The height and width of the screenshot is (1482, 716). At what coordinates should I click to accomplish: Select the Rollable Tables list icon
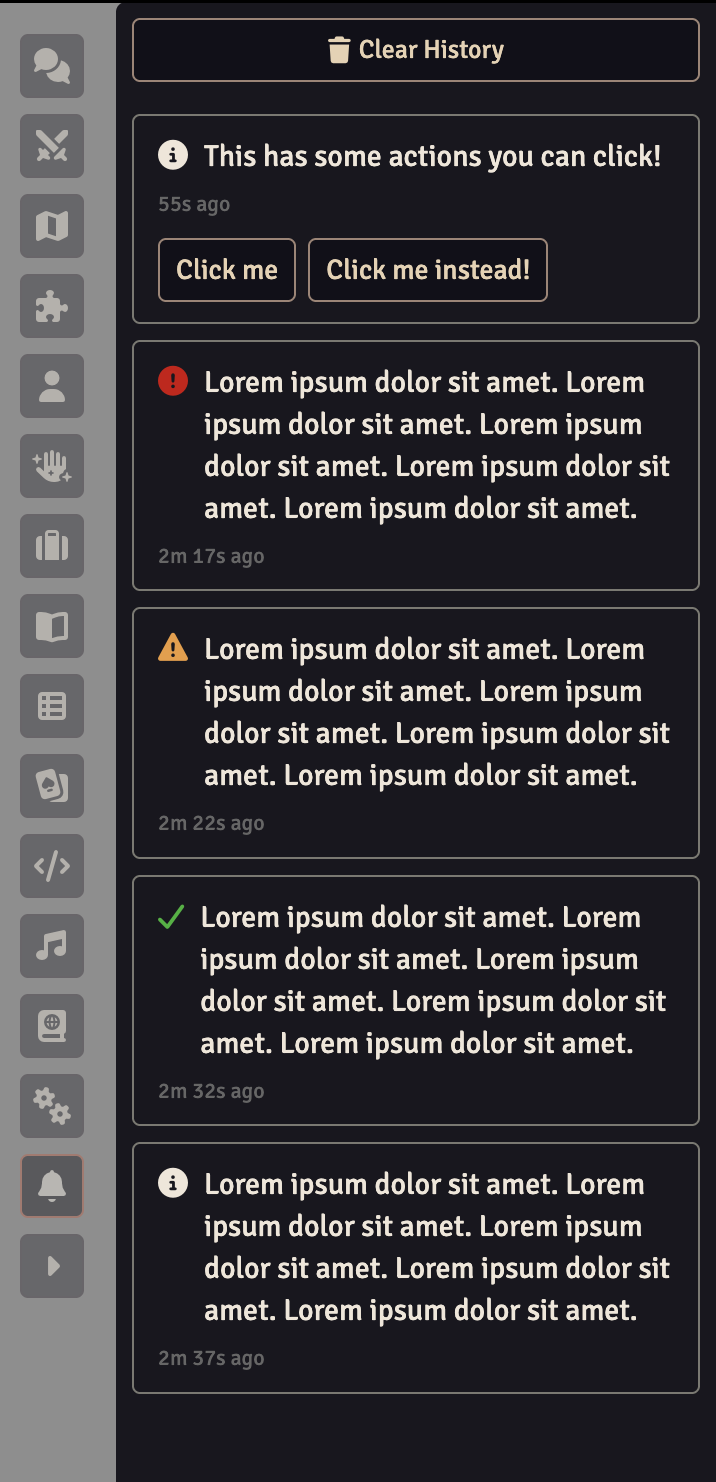coord(52,706)
